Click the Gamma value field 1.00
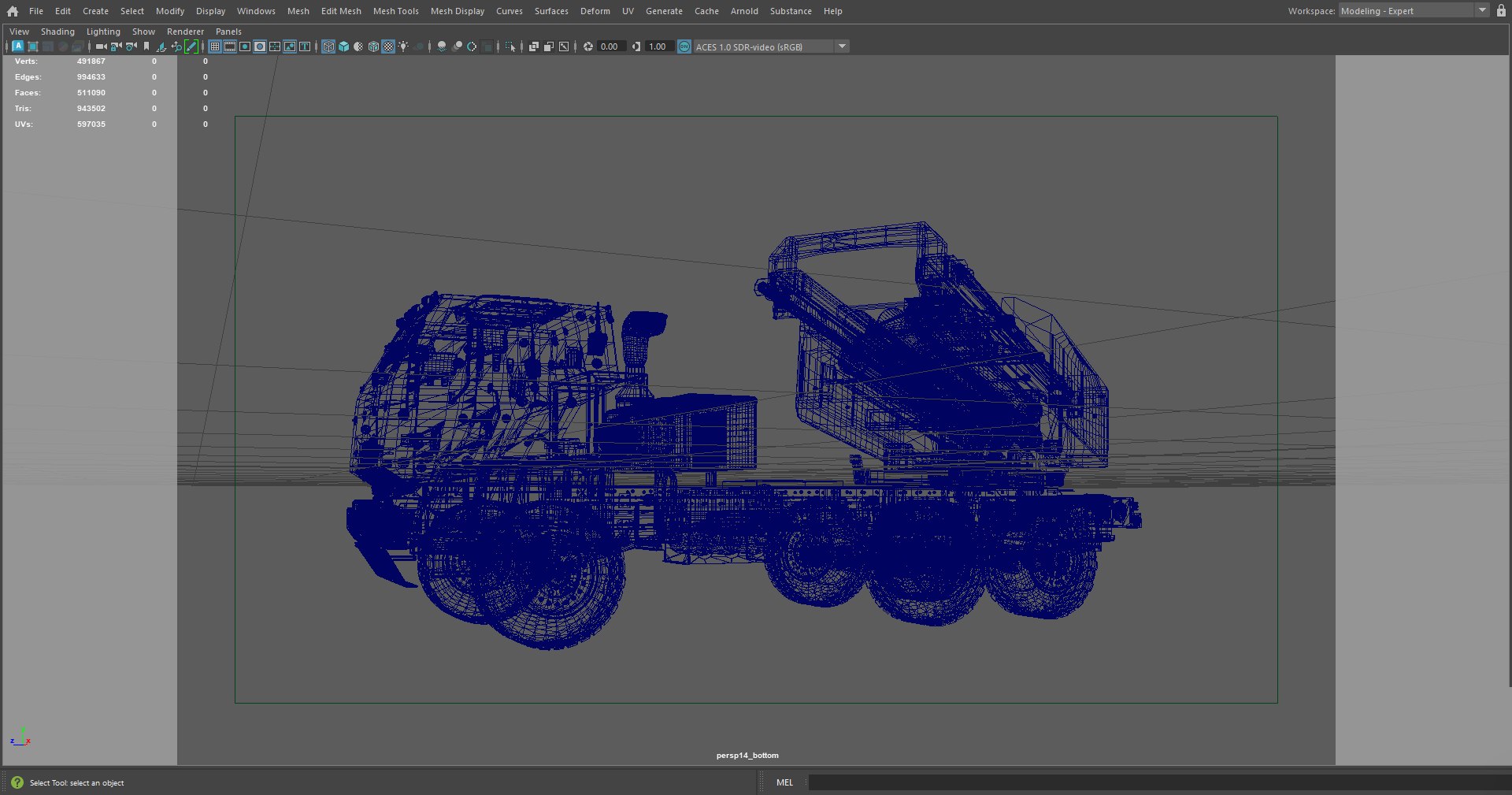 point(658,46)
